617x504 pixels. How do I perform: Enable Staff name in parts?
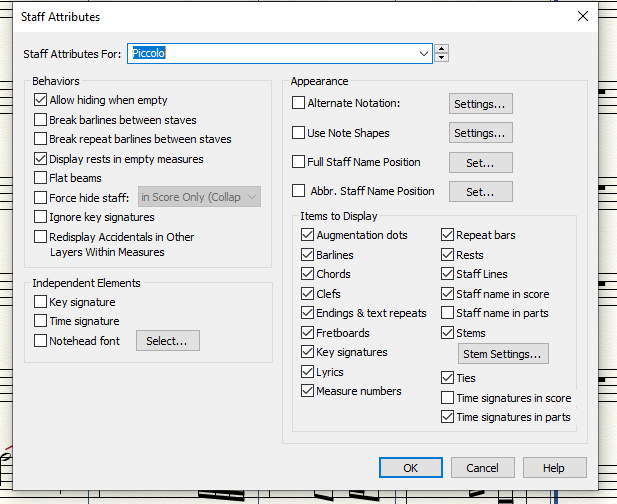(x=448, y=313)
